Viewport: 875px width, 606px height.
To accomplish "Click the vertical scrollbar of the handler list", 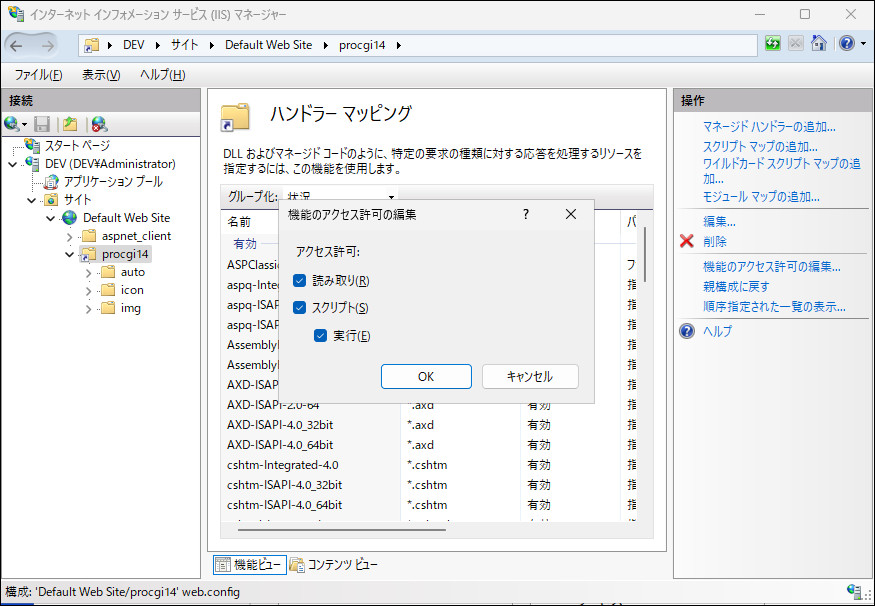I will [x=645, y=254].
